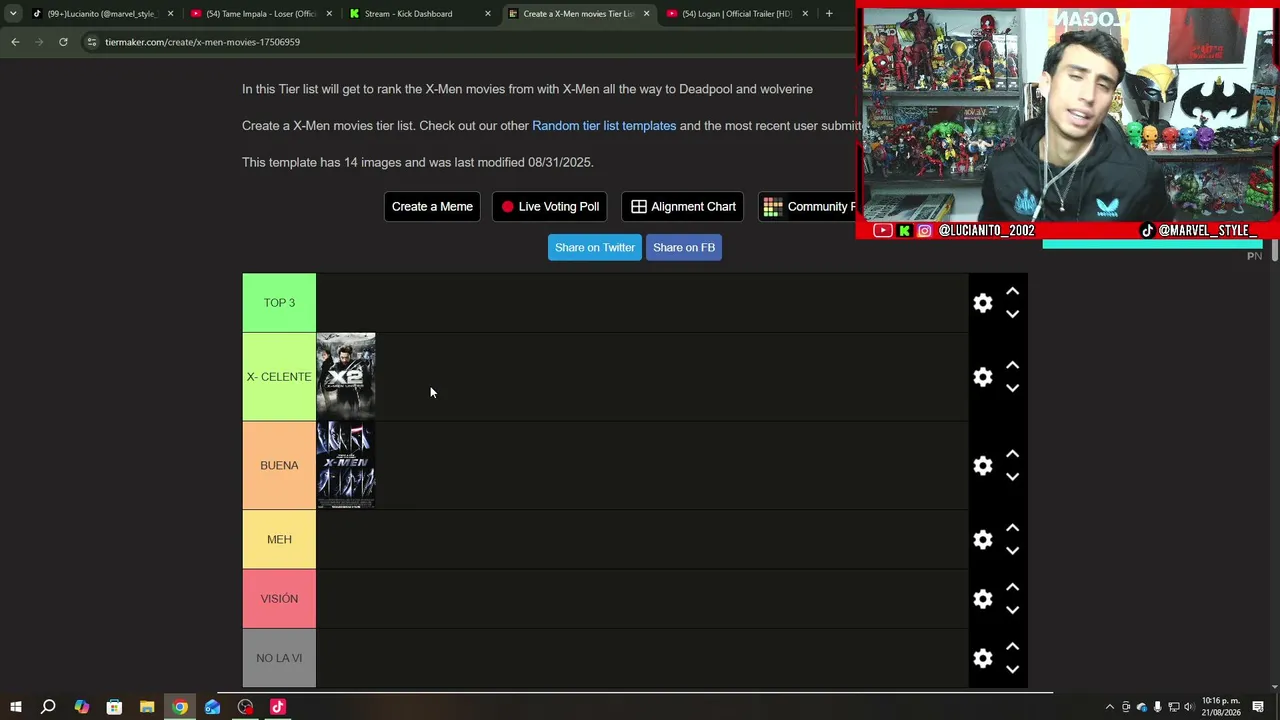Open the Windows notification center
The image size is (1280, 720).
click(1258, 707)
